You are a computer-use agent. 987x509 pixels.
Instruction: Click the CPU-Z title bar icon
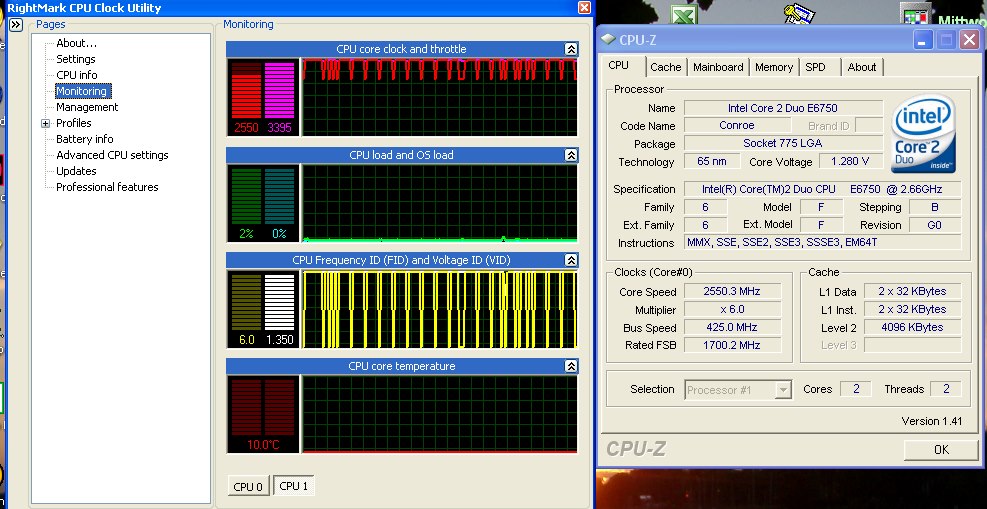608,39
